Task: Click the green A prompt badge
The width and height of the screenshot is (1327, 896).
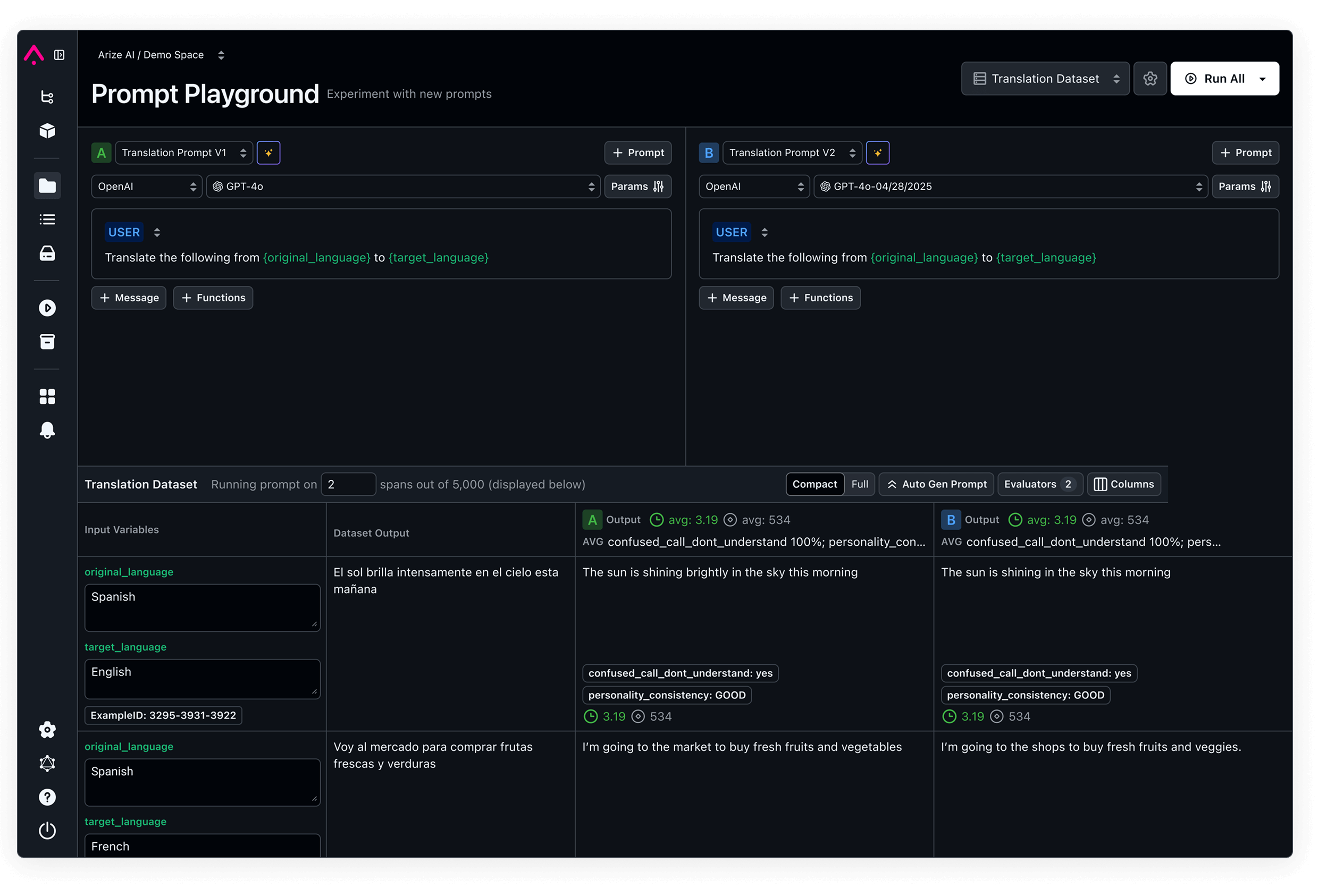Action: [101, 153]
